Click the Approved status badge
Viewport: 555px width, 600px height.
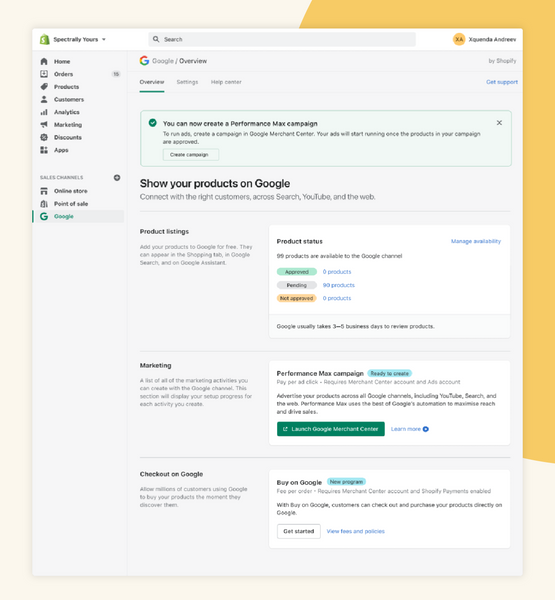point(297,272)
